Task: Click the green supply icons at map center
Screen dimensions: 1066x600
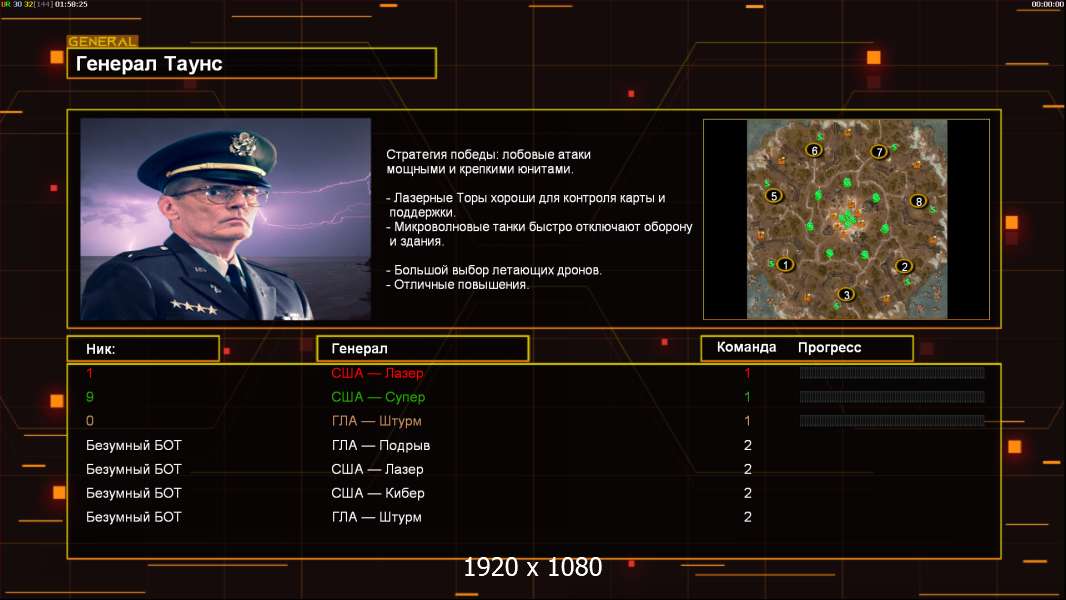Action: click(x=846, y=219)
